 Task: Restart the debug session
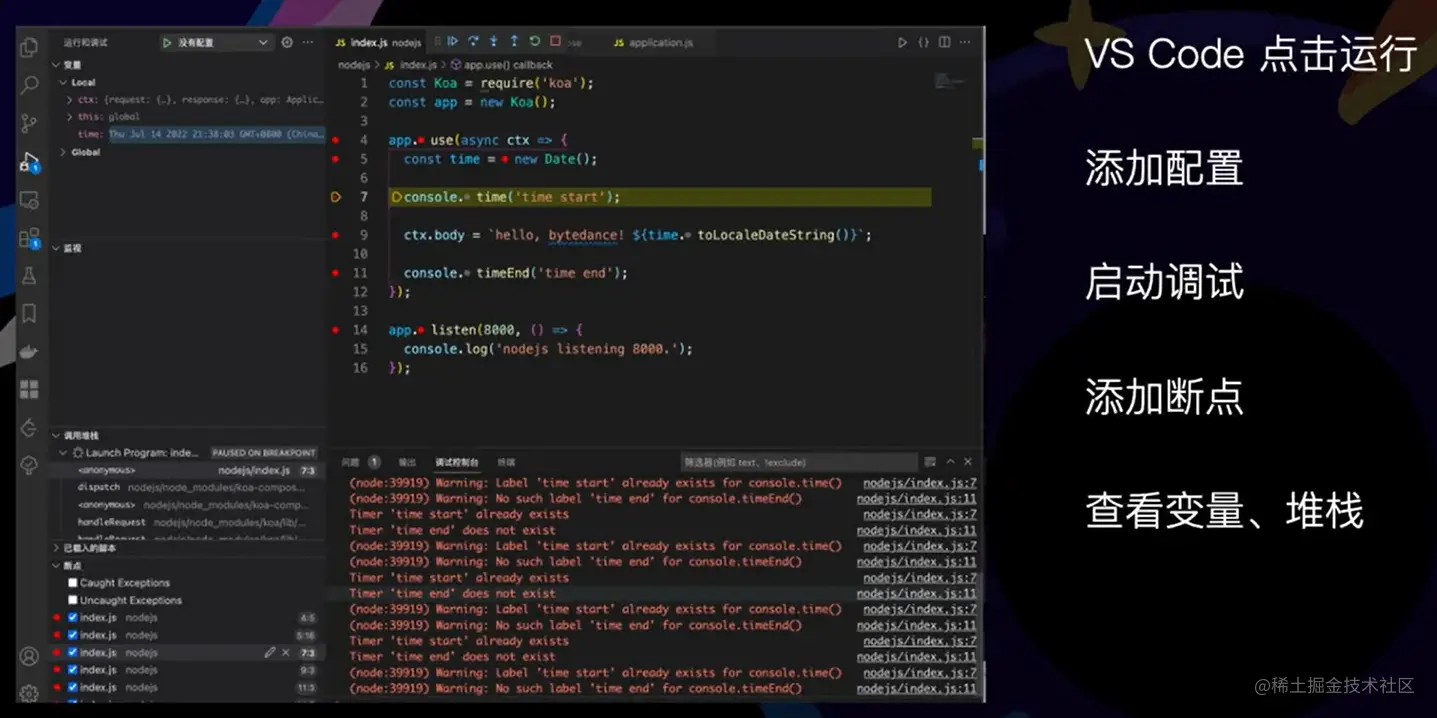click(x=535, y=42)
